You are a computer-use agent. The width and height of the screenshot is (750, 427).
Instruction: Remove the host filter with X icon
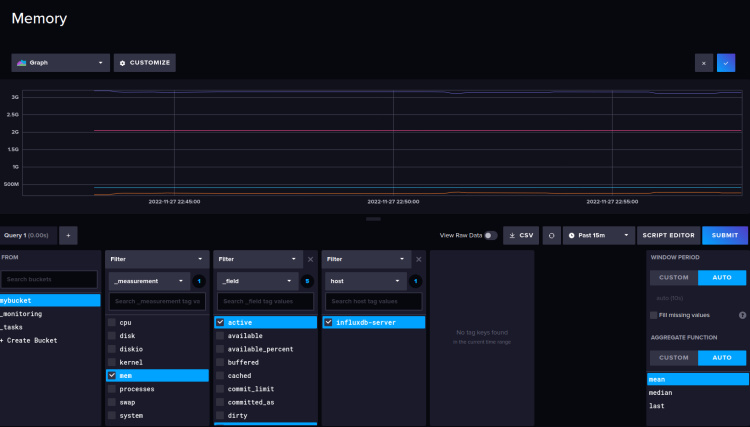click(418, 259)
